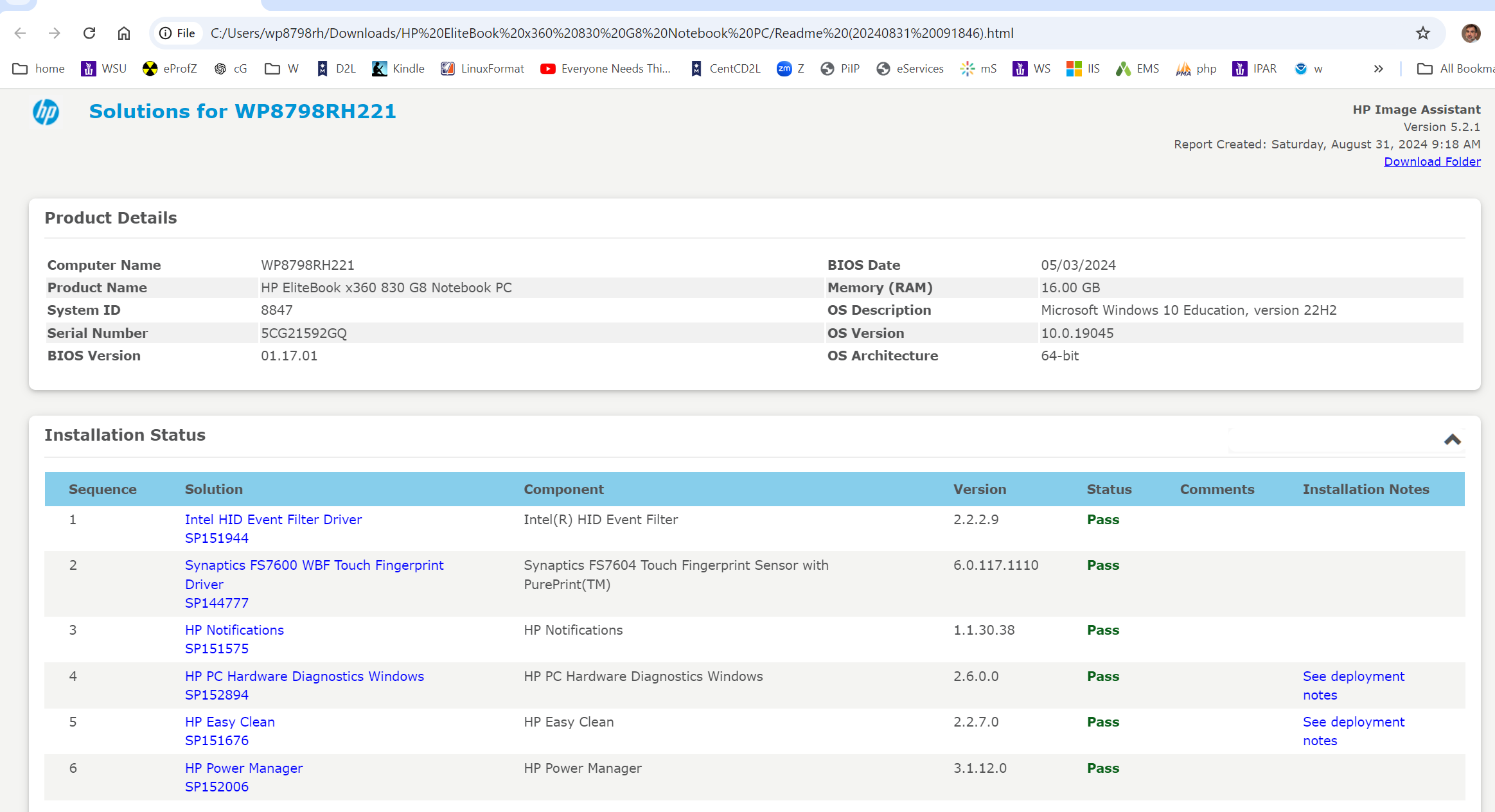Image resolution: width=1495 pixels, height=812 pixels.
Task: Click the Status column header
Action: (x=1109, y=490)
